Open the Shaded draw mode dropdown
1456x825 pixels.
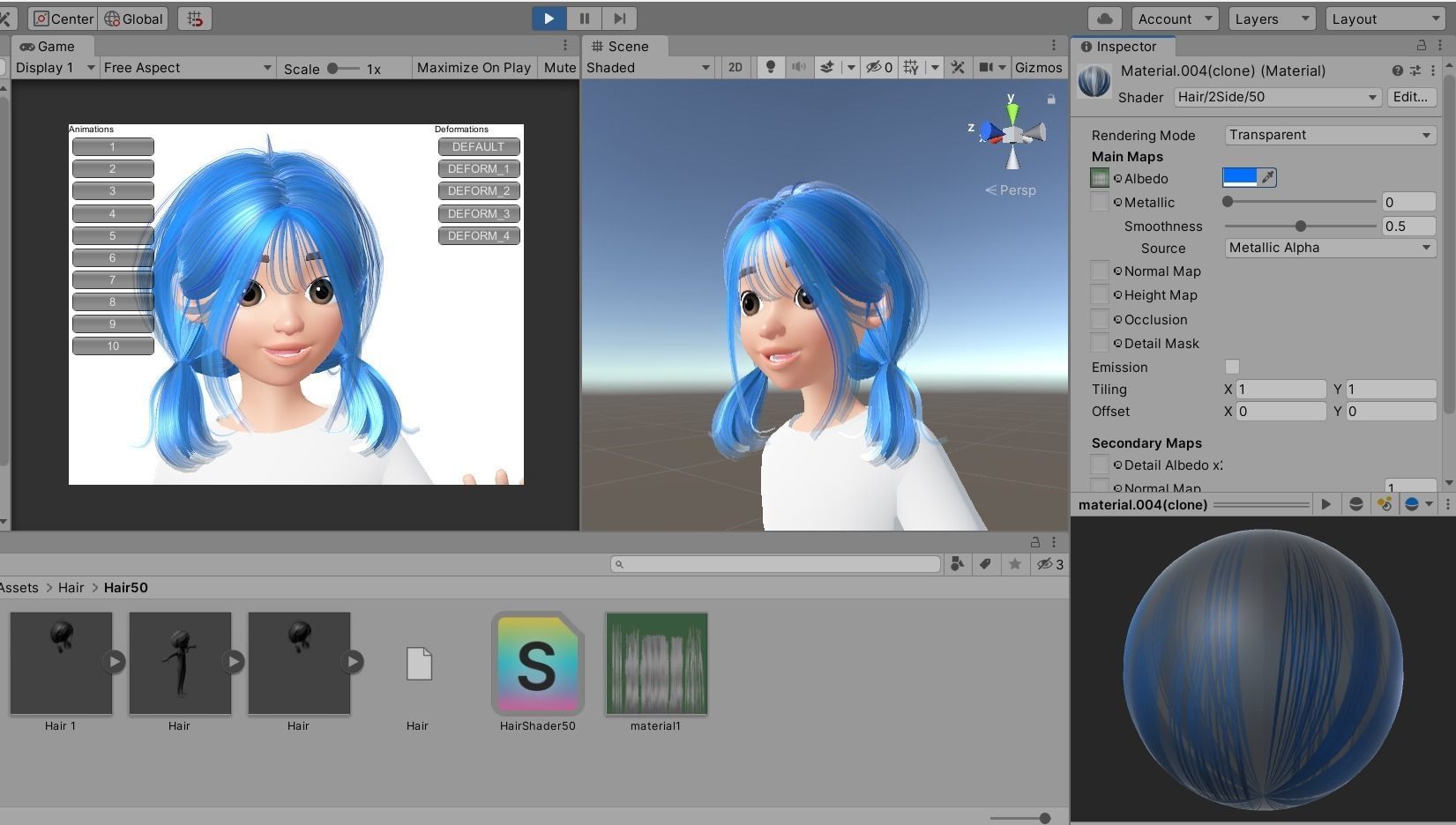coord(648,67)
